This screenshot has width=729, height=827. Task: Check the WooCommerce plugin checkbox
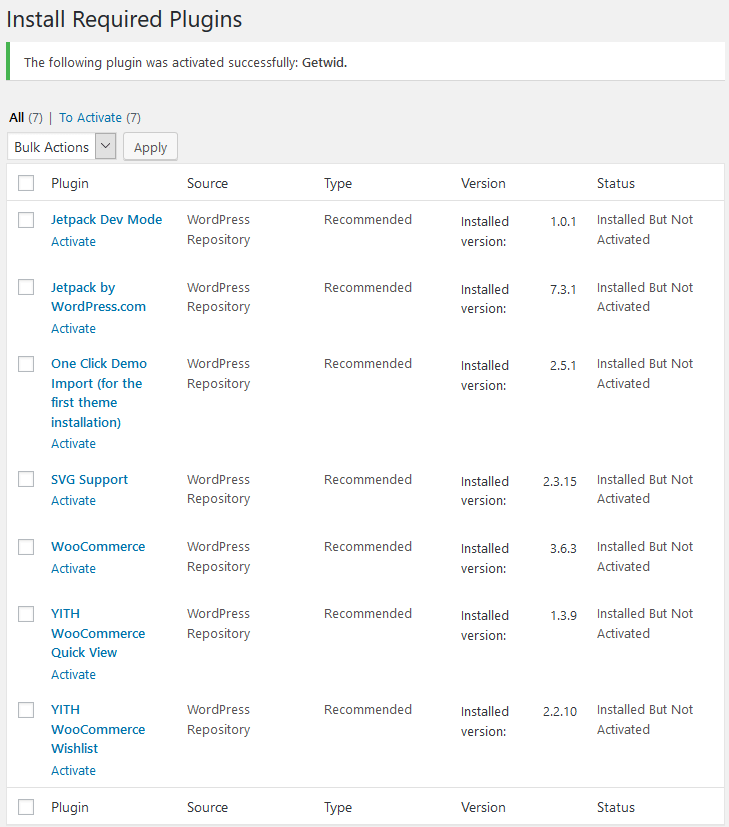click(26, 547)
